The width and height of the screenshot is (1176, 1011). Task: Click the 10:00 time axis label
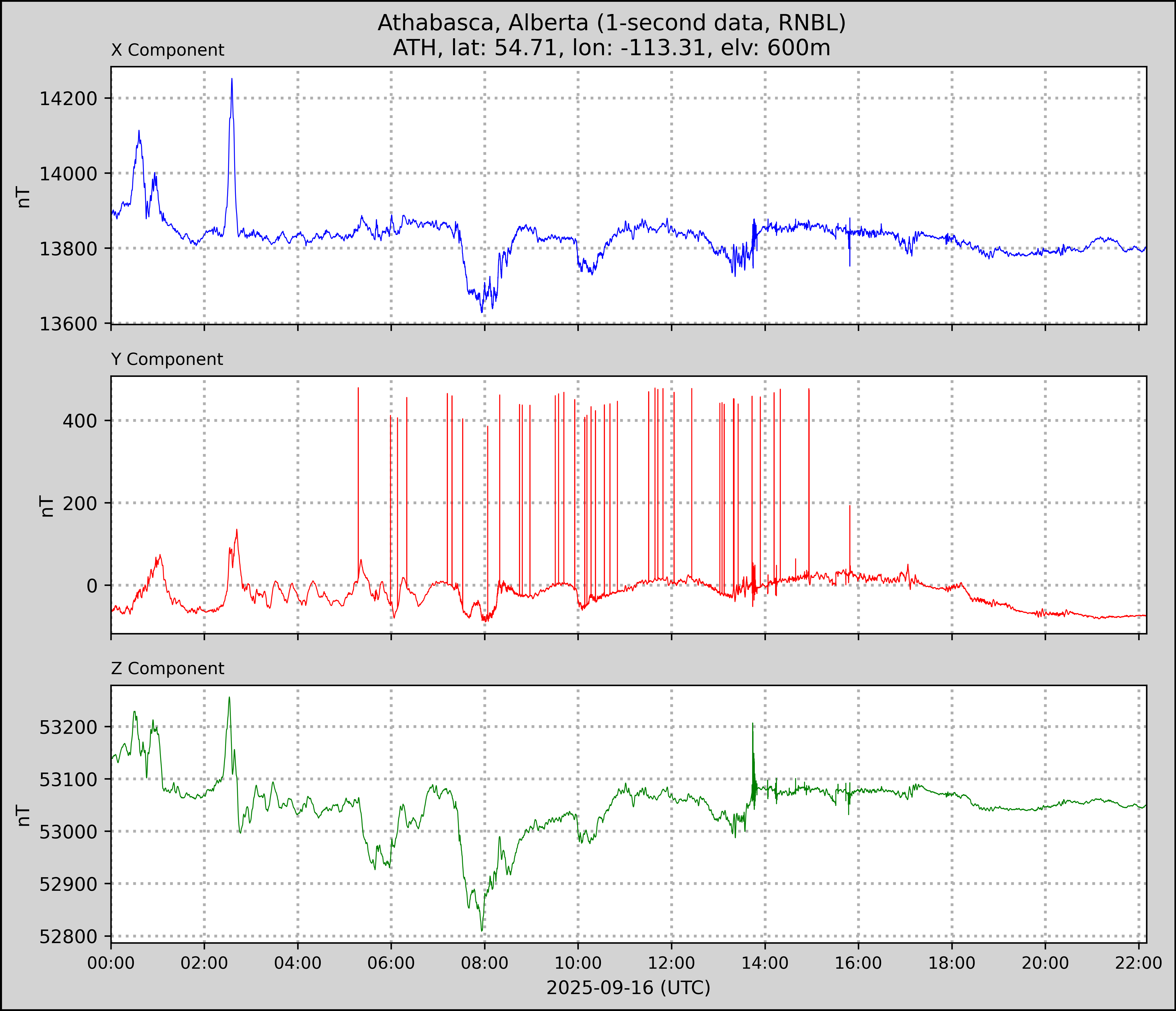tap(578, 963)
